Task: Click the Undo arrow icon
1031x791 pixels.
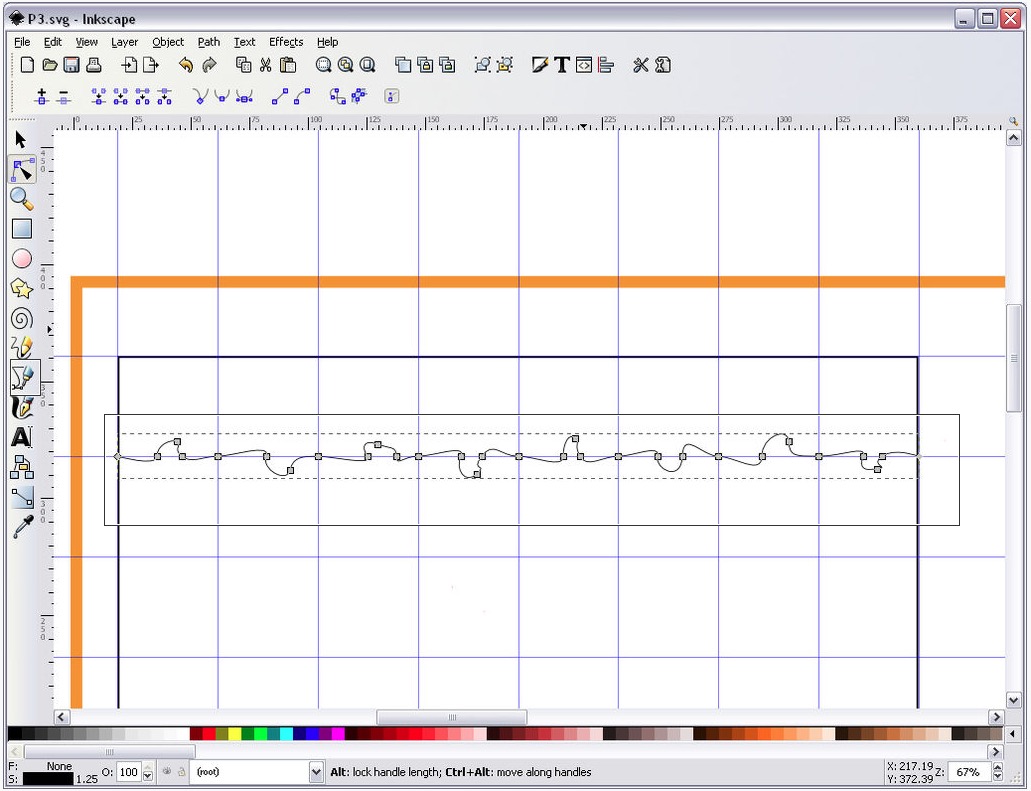Action: [x=185, y=65]
